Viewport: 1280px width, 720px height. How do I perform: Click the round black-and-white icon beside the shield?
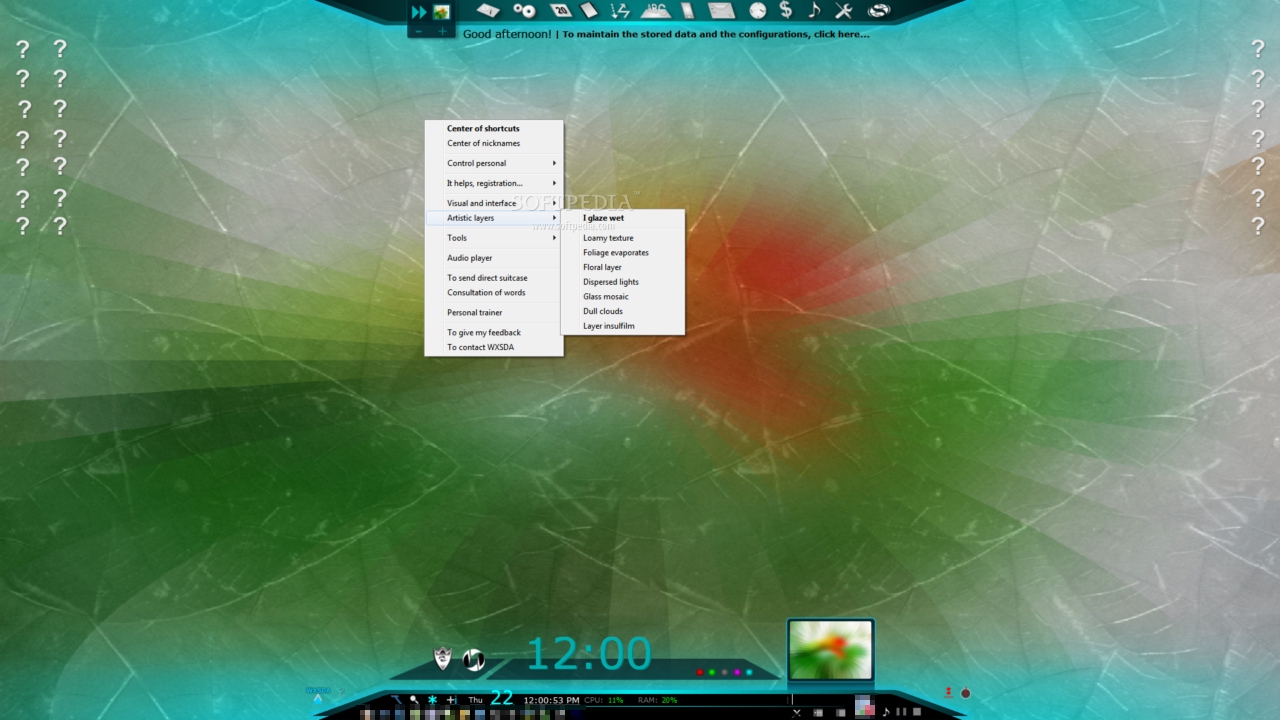click(x=474, y=660)
